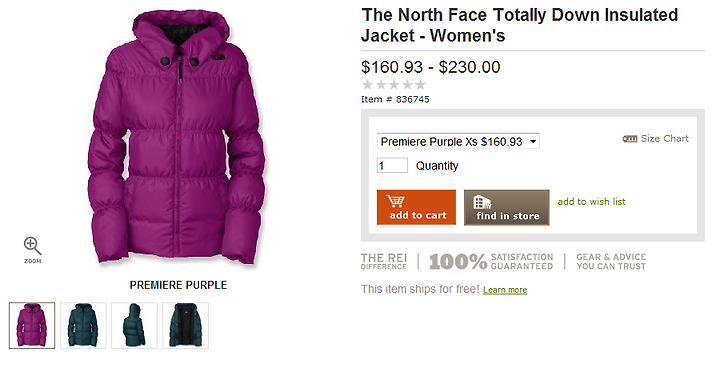Select the purple jacket thumbnail
720x368 pixels.
tap(32, 325)
